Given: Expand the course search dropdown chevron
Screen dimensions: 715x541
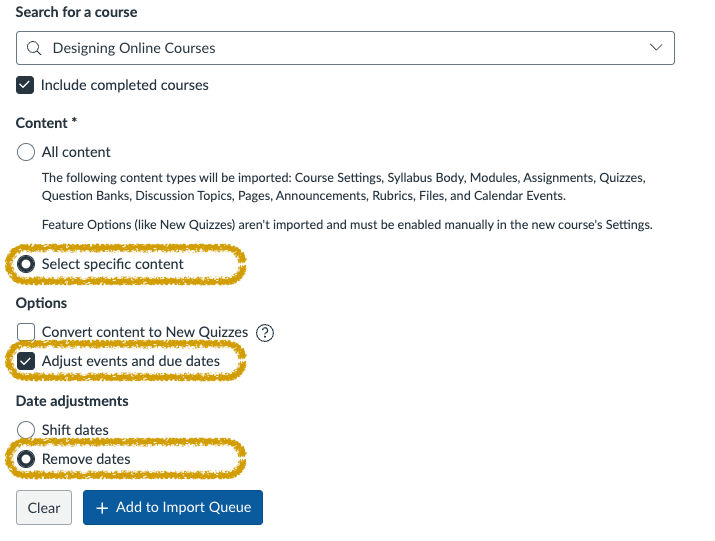Looking at the screenshot, I should [656, 48].
